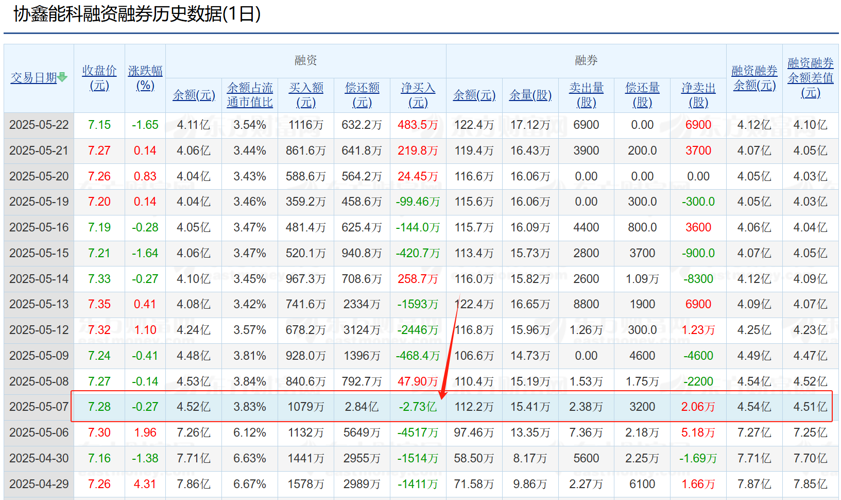
Task: Click sell volume 7.36万
Action: click(586, 432)
